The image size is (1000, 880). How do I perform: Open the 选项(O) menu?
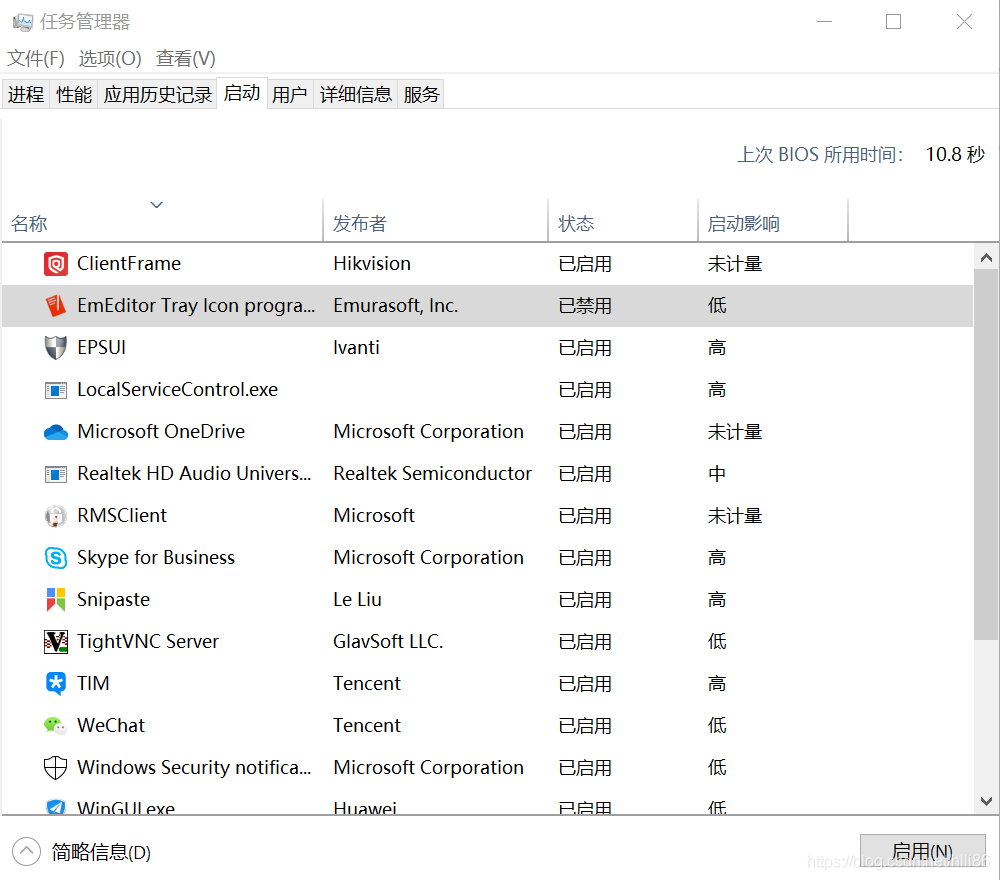point(110,59)
